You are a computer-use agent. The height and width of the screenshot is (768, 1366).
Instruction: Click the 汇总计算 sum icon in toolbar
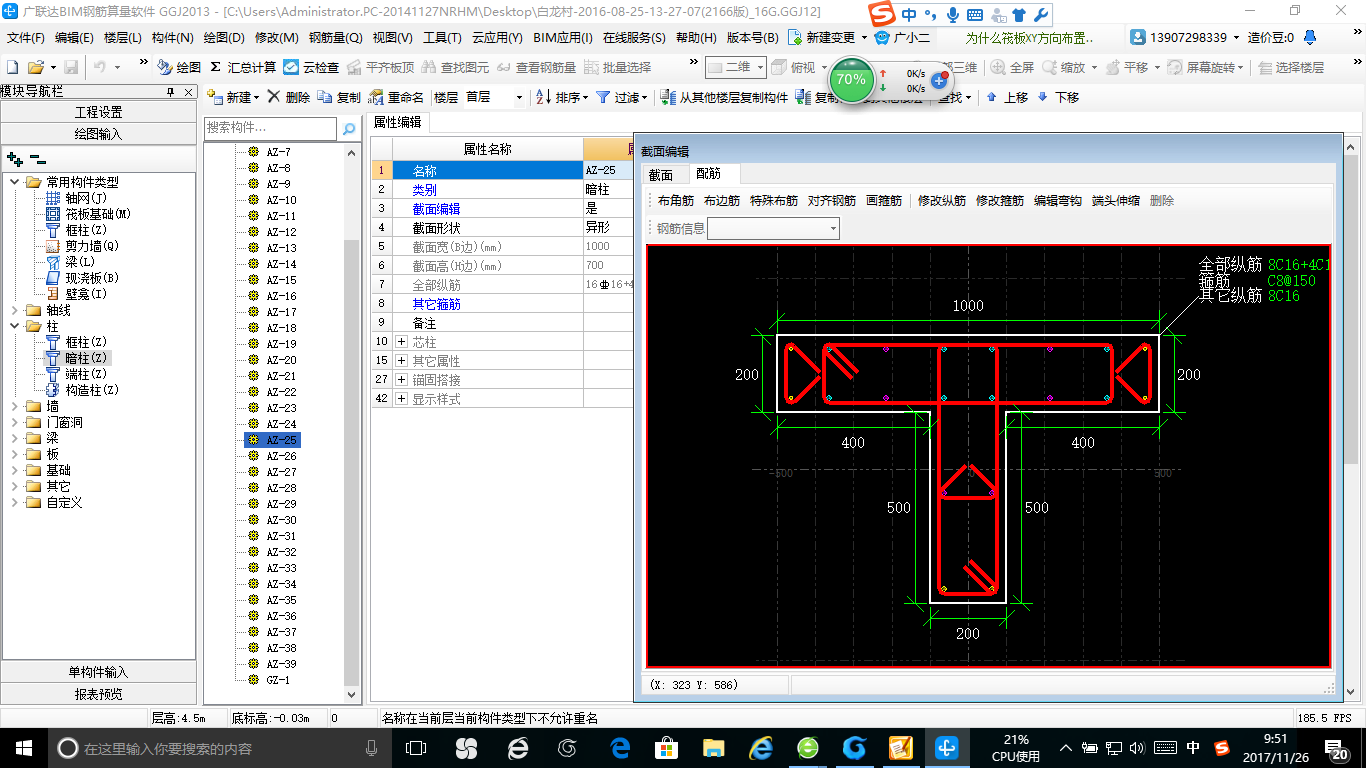coord(215,67)
